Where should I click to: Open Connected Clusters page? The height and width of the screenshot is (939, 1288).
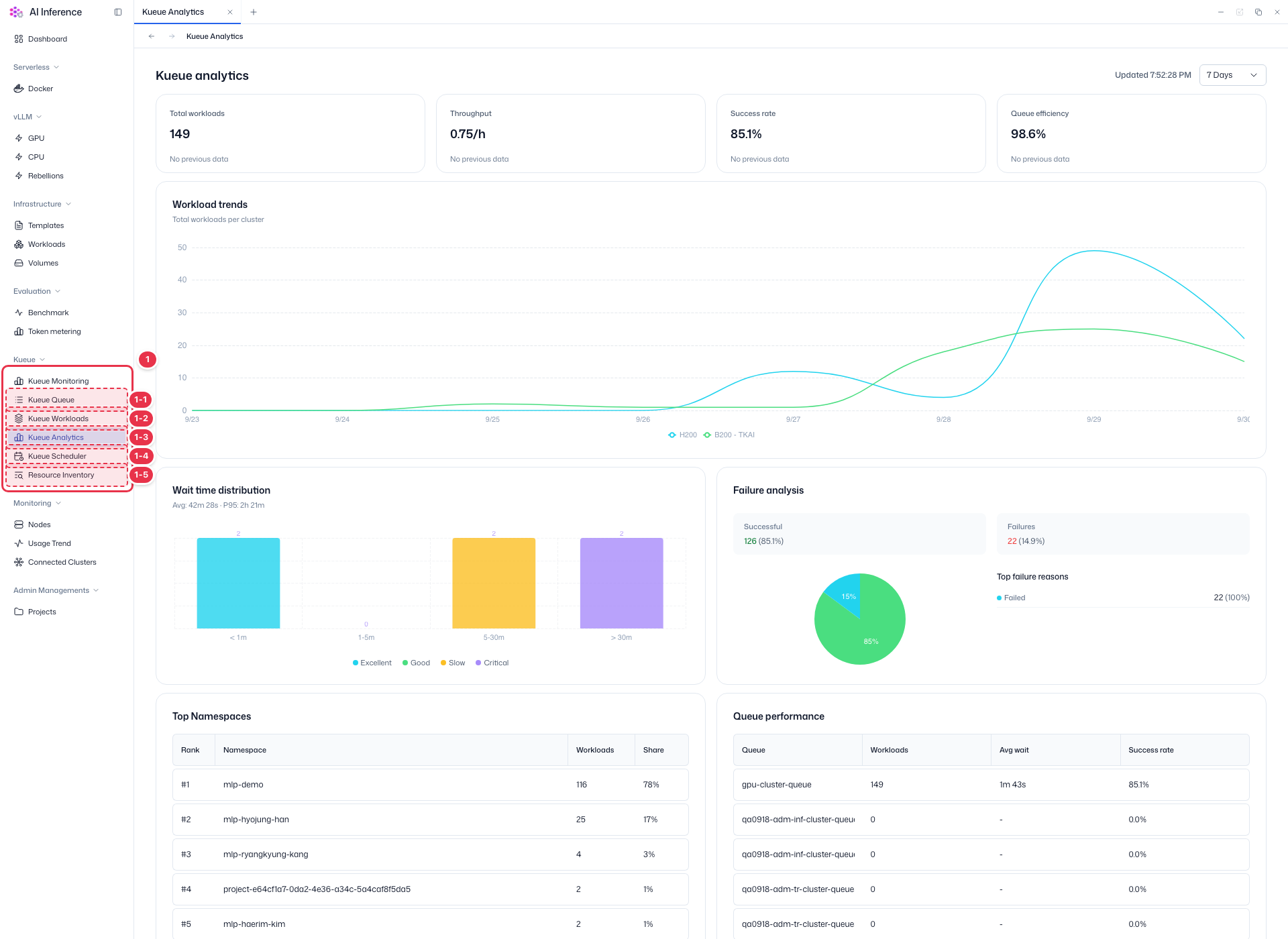click(x=62, y=562)
